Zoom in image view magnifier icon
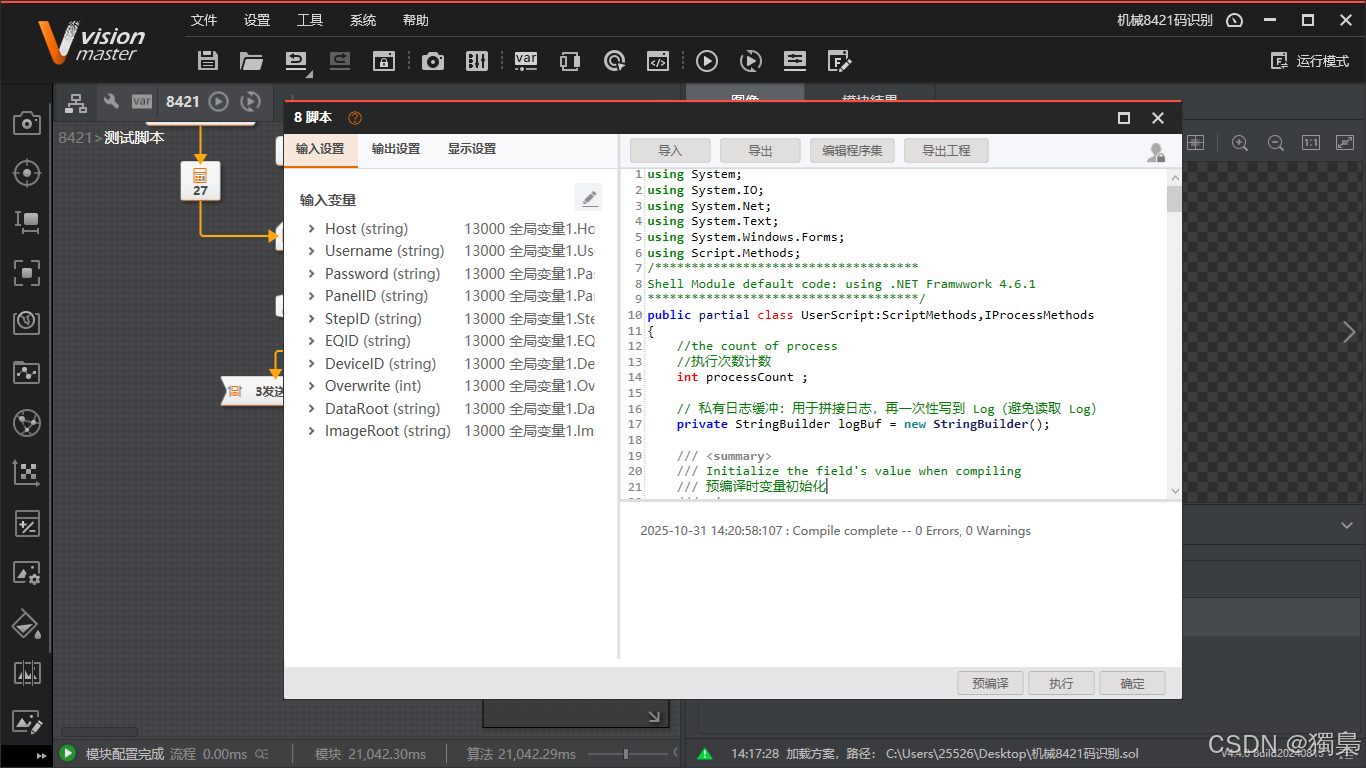The height and width of the screenshot is (768, 1366). [1240, 143]
